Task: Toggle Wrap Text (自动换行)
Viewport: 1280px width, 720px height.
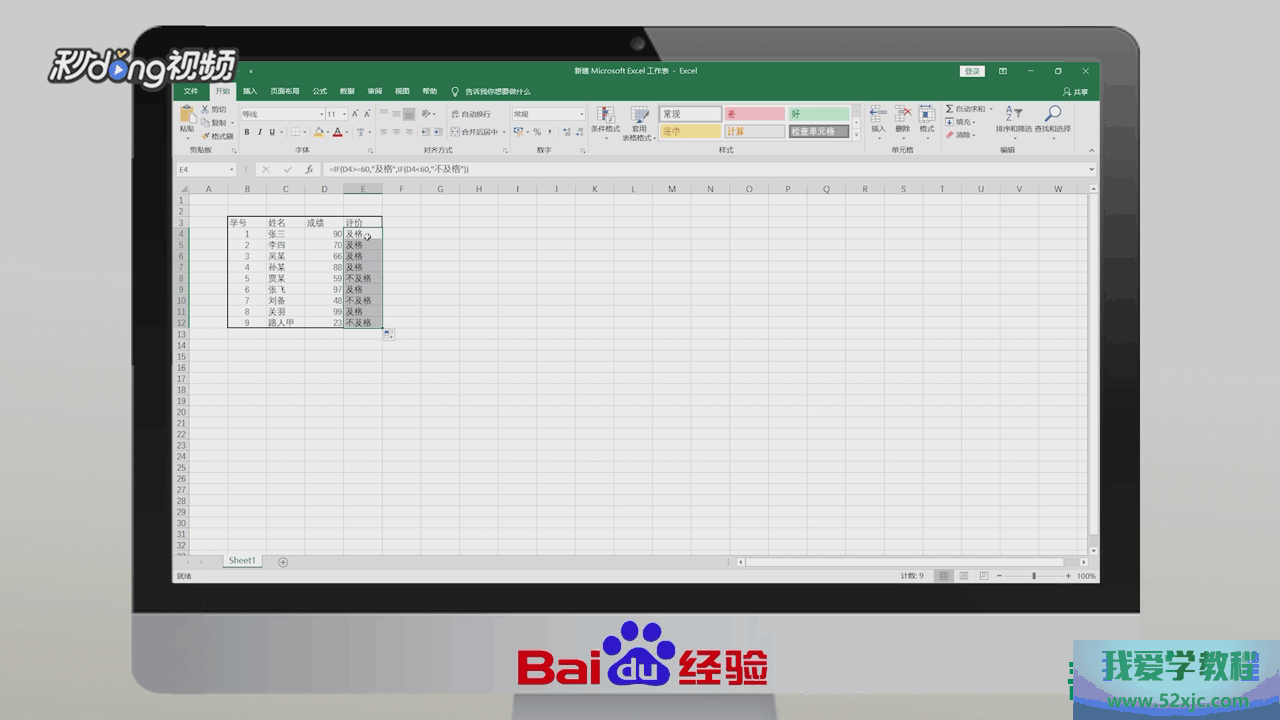Action: [471, 114]
